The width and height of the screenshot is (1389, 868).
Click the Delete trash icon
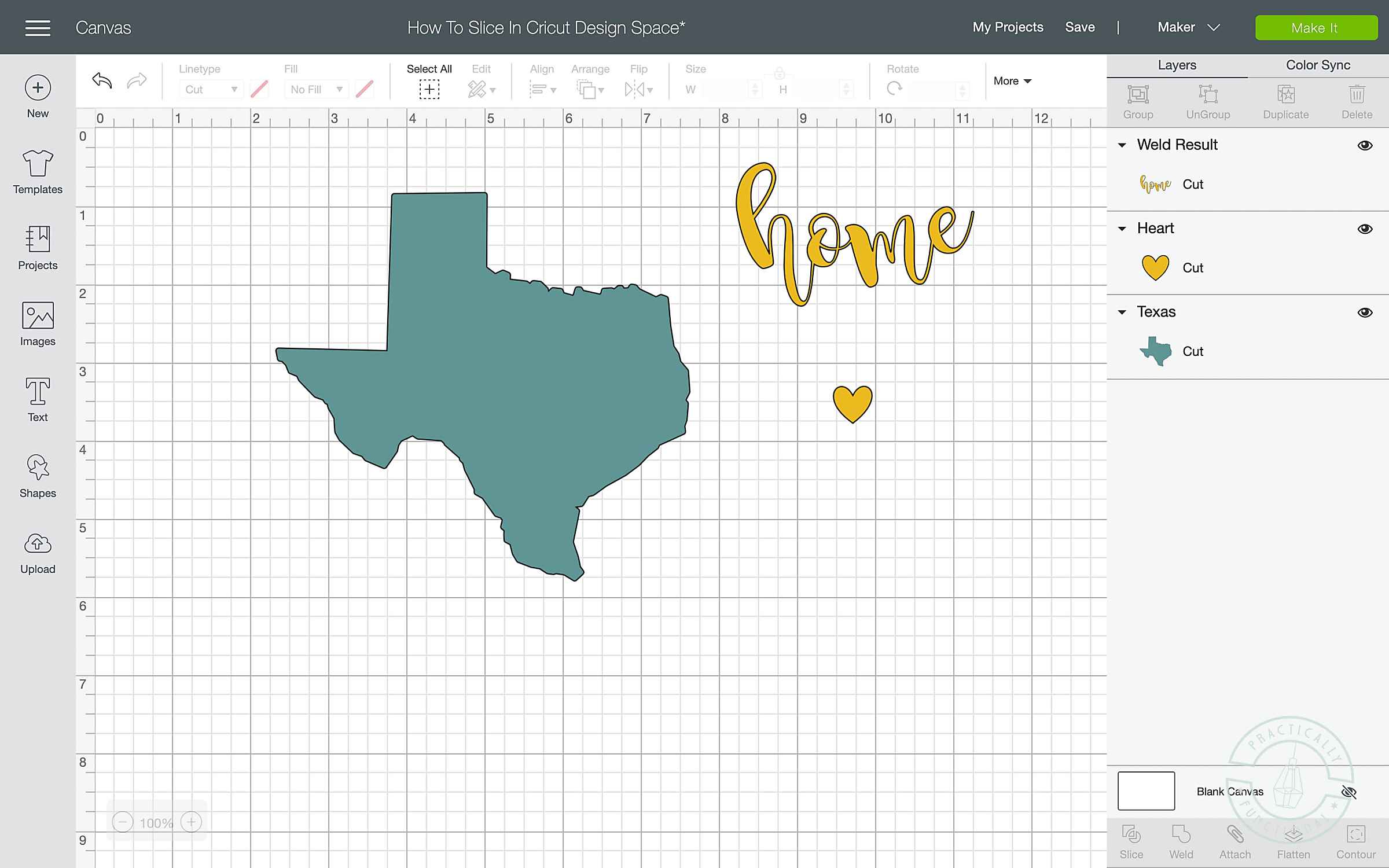(1357, 102)
